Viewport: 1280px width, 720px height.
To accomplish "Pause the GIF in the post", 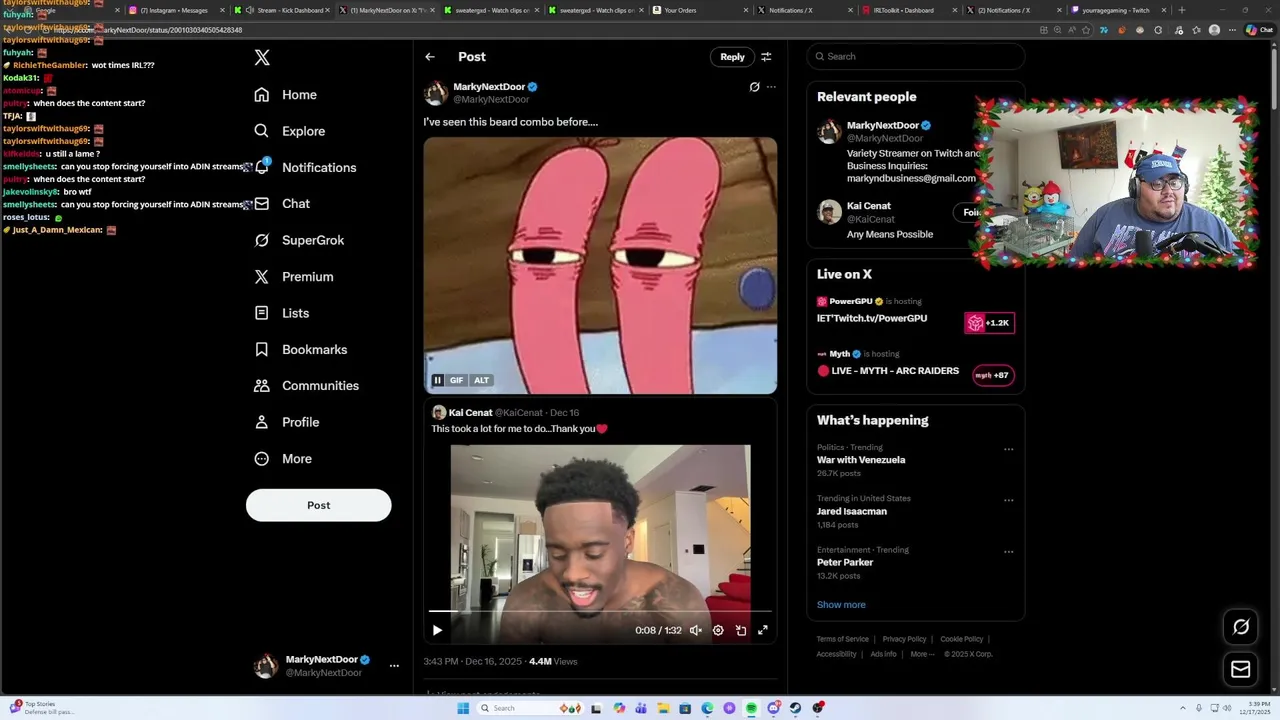I will point(437,380).
